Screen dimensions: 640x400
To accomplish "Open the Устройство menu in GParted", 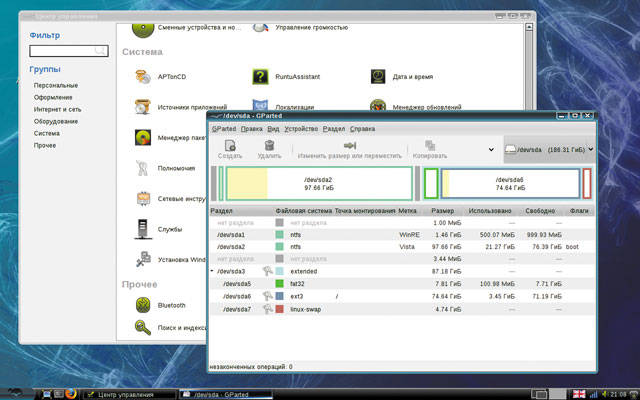I will tap(301, 129).
